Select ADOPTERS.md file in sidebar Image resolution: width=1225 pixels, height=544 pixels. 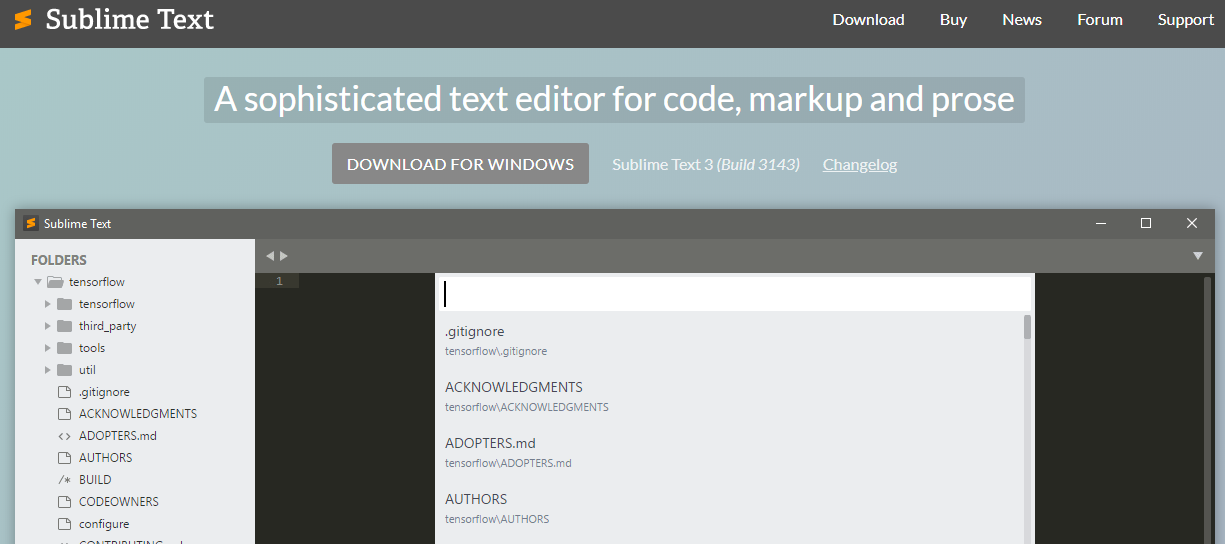point(118,436)
